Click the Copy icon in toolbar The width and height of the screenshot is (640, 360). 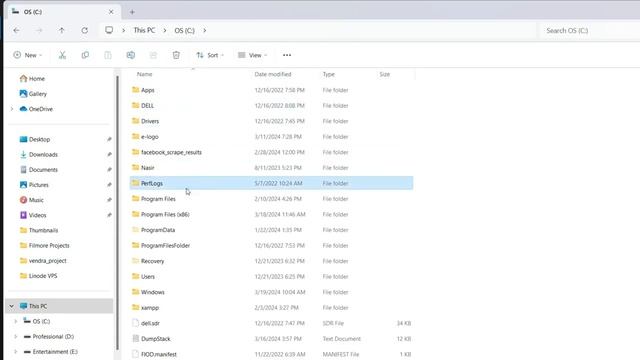point(85,55)
